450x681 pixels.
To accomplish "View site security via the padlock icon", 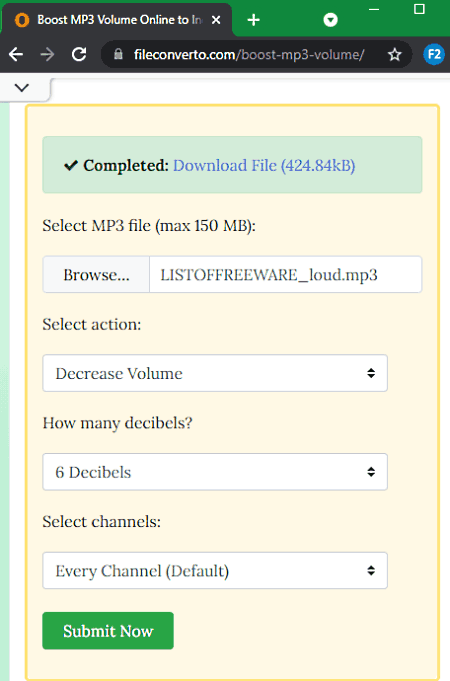I will tap(118, 54).
